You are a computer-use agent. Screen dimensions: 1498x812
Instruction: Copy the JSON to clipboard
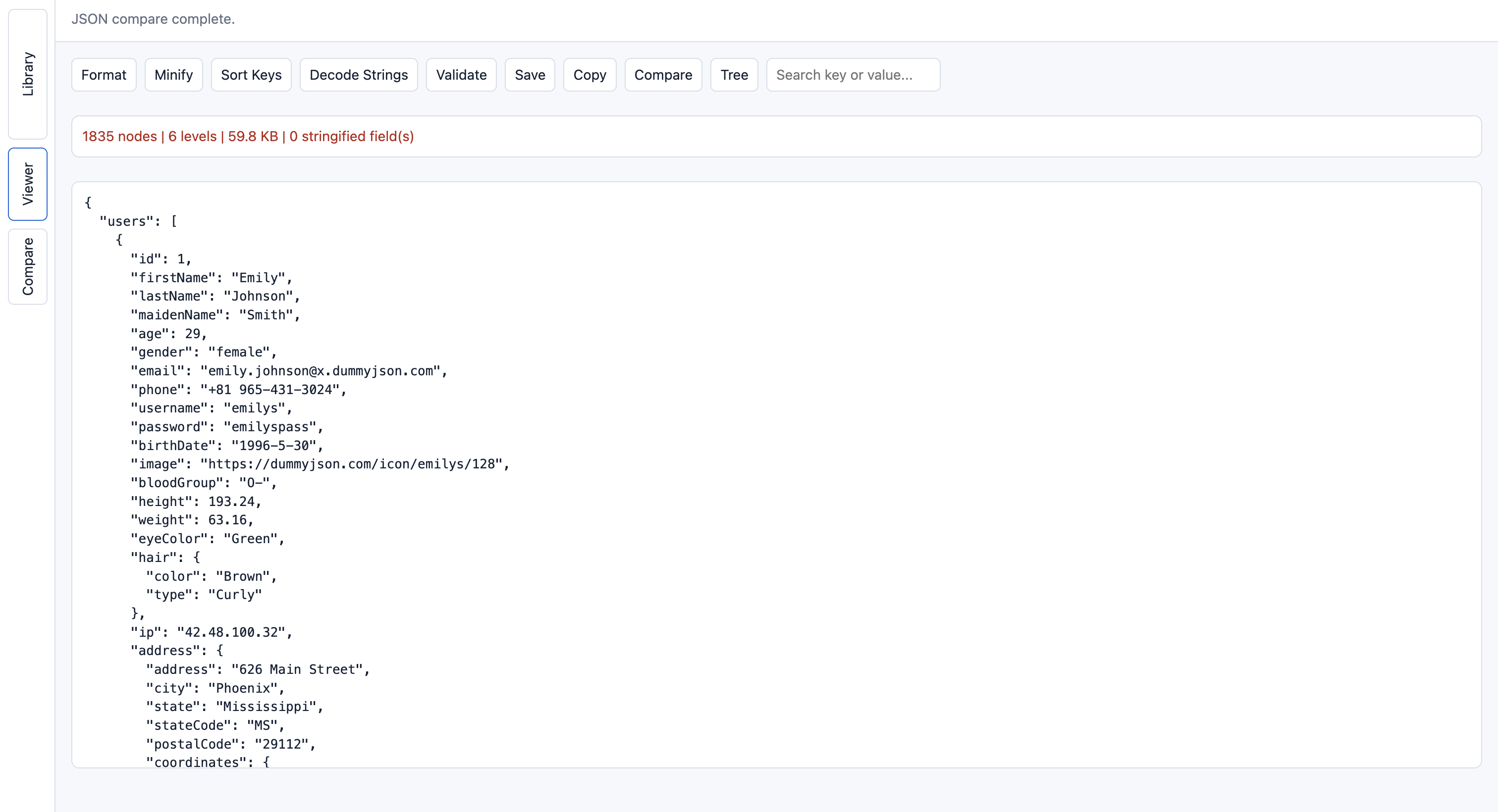click(589, 75)
